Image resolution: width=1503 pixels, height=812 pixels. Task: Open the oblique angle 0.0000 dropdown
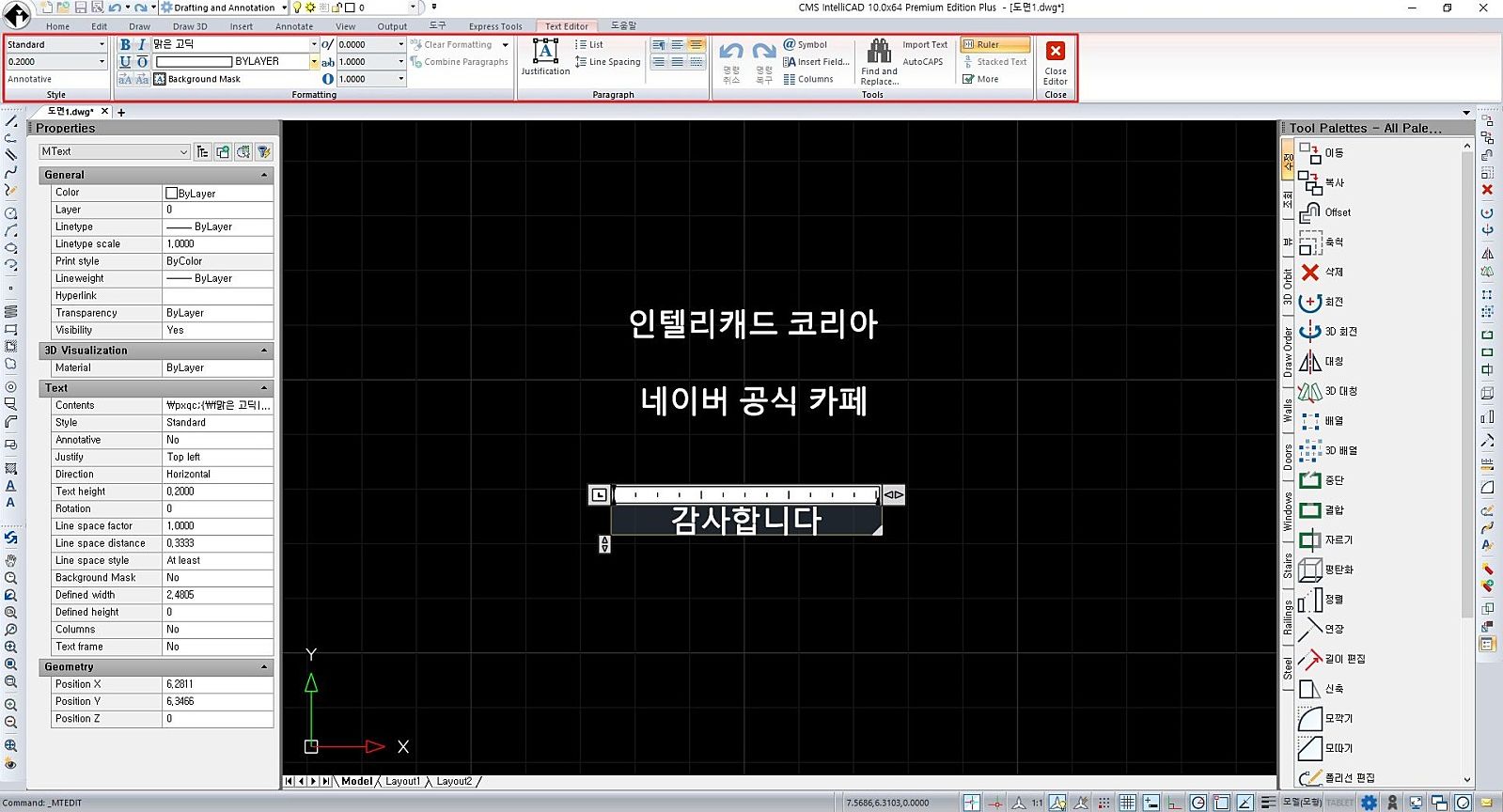tap(401, 44)
